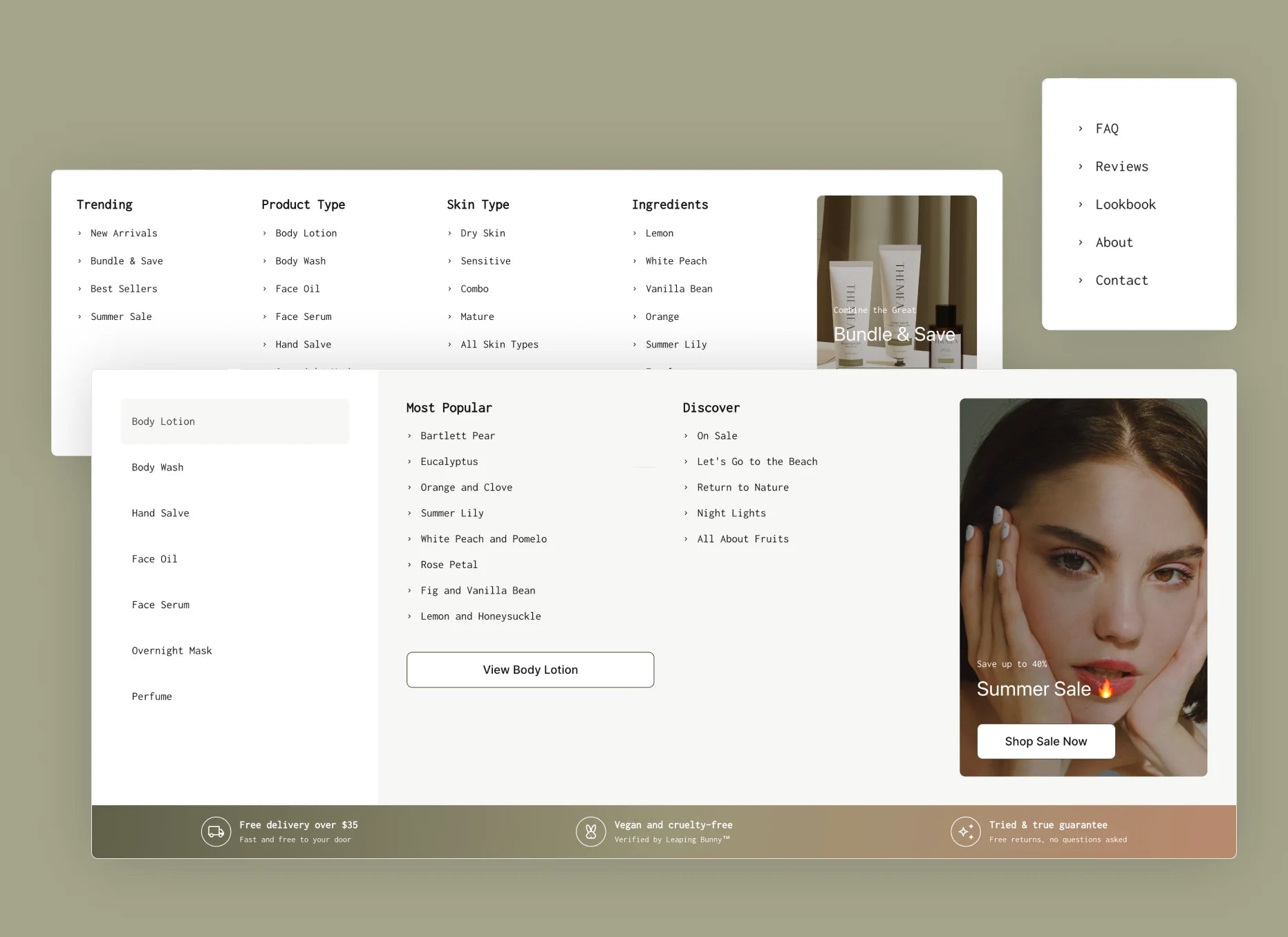The image size is (1288, 937).
Task: Click the sparkle guarantee icon
Action: click(x=965, y=831)
